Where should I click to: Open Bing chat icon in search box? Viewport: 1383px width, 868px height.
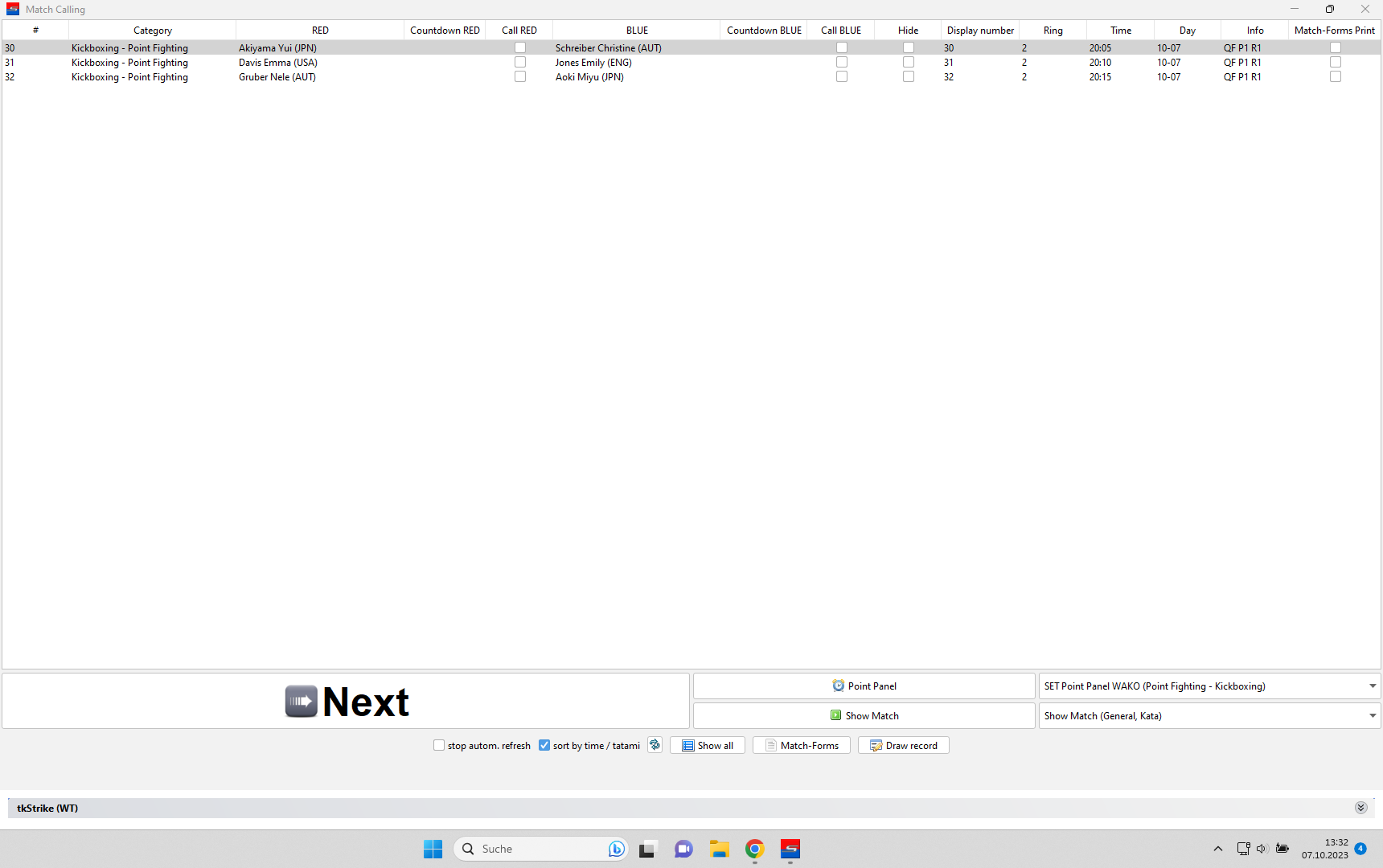617,849
